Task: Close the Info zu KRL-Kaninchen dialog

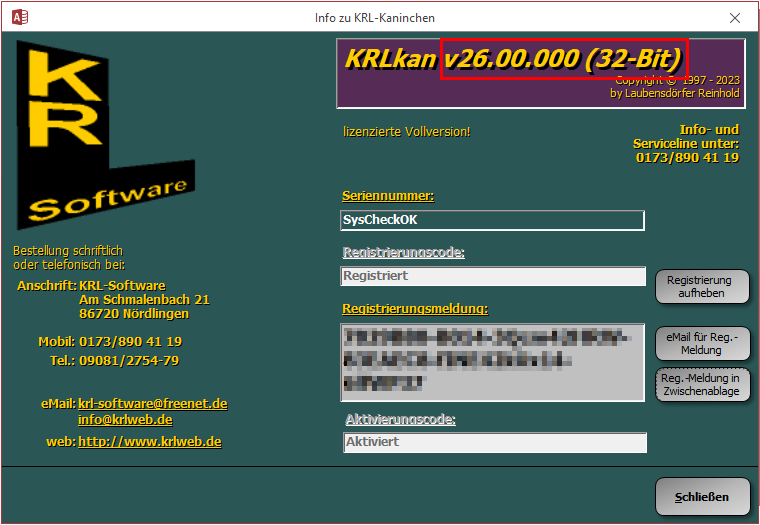Action: 735,18
